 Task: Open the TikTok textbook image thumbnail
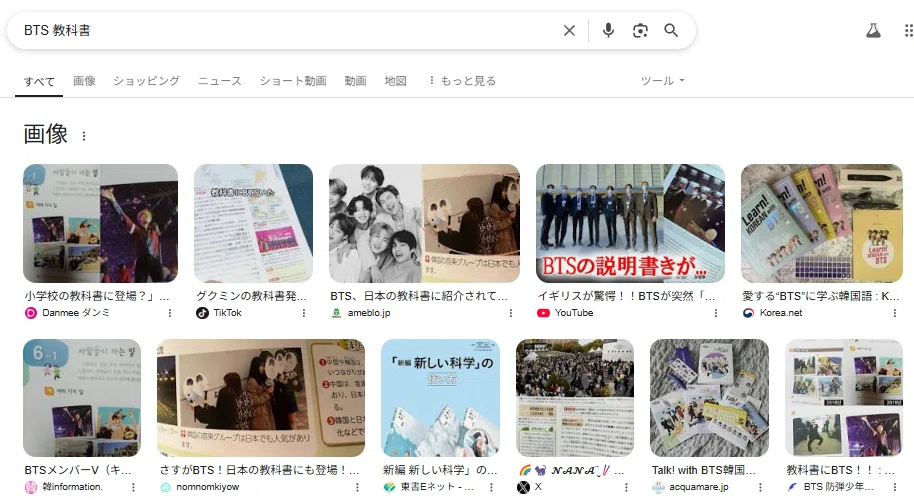(253, 223)
